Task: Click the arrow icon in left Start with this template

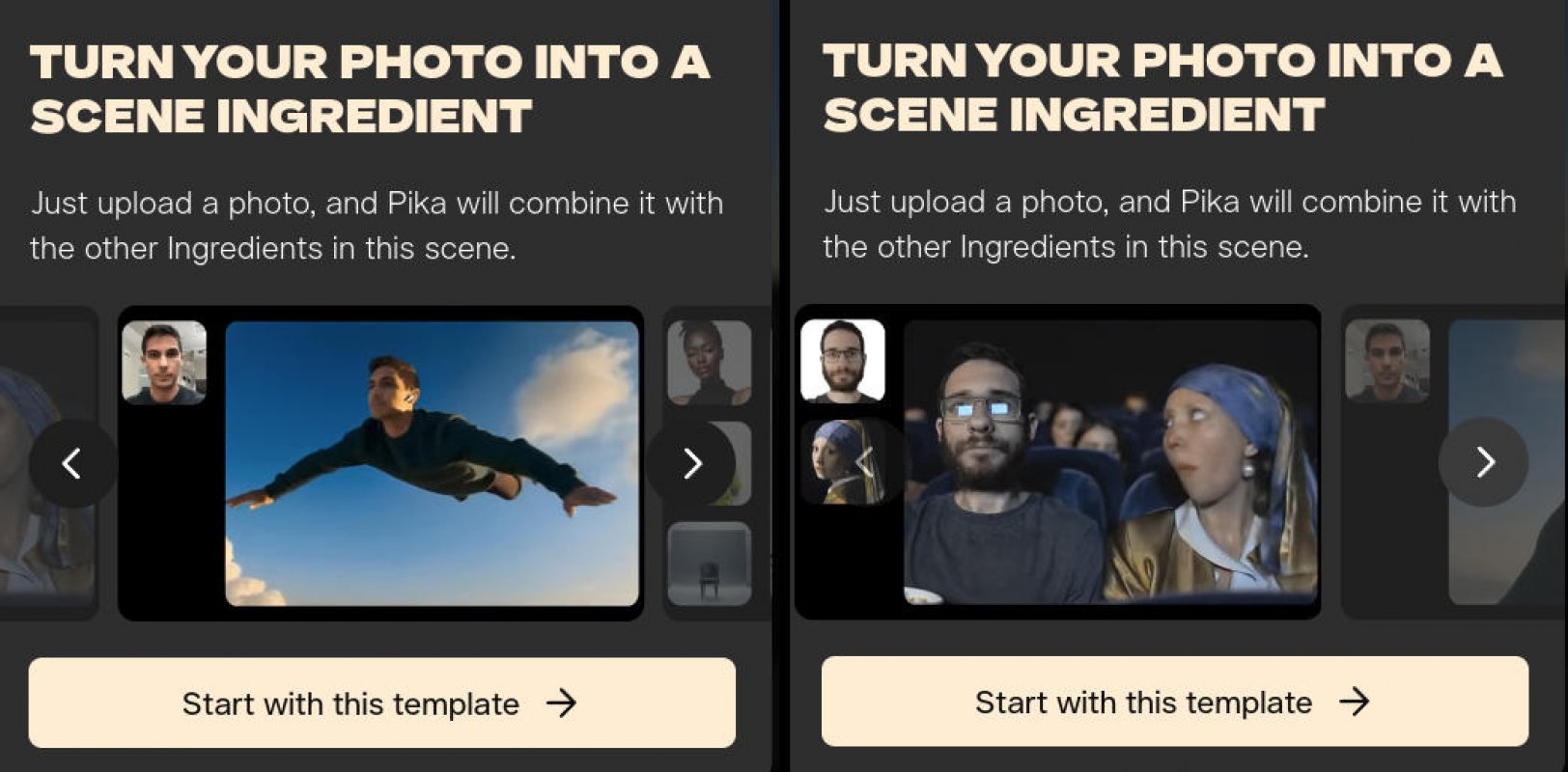Action: tap(561, 703)
